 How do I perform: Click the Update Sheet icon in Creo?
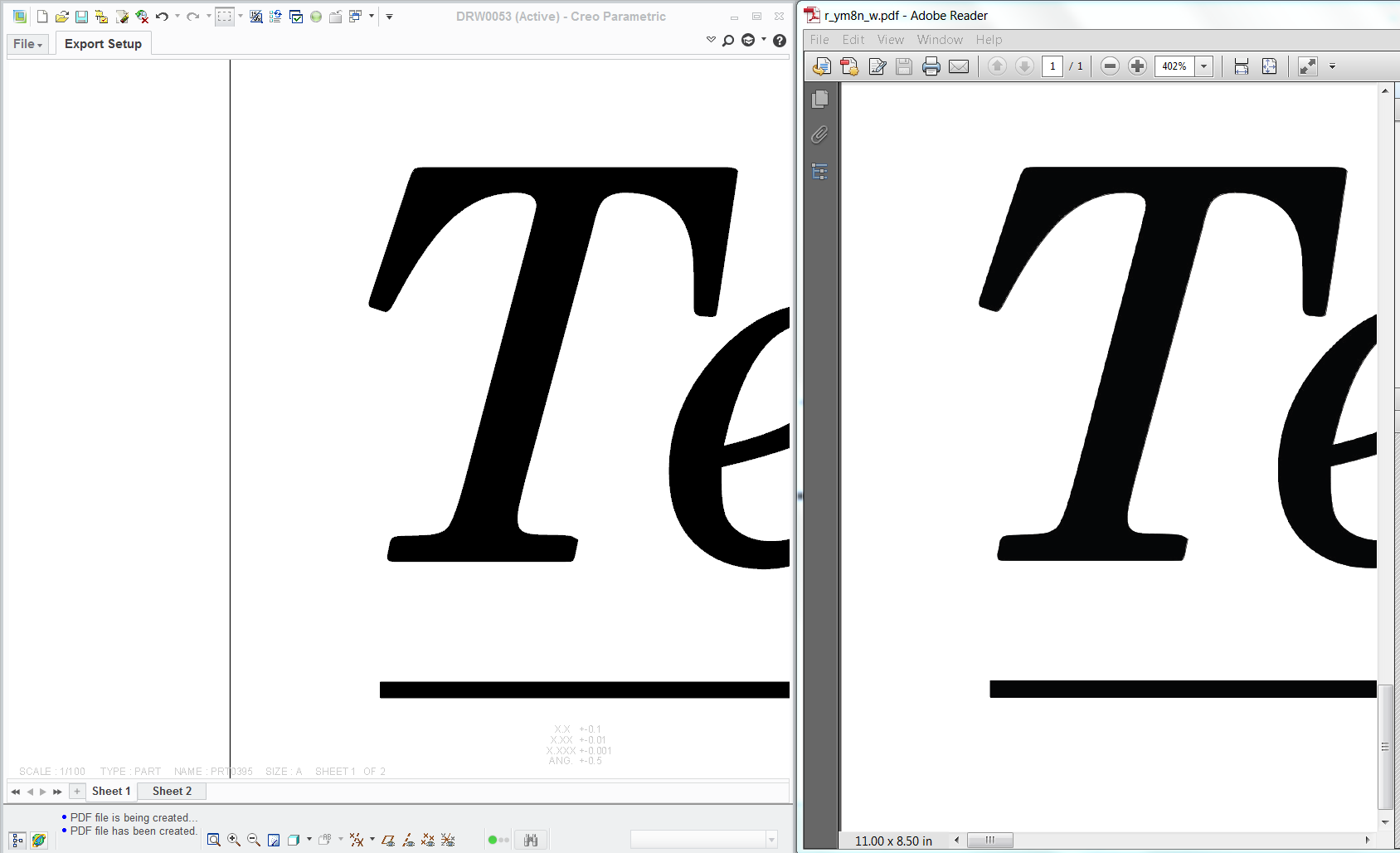point(276,17)
